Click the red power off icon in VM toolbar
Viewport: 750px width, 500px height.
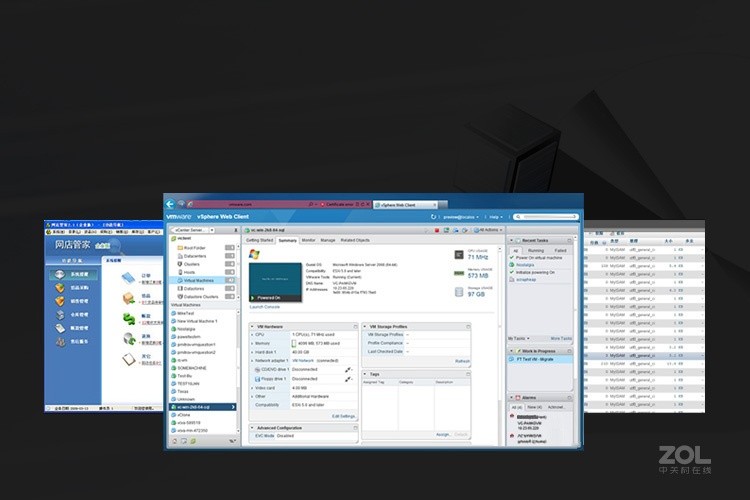click(x=437, y=231)
